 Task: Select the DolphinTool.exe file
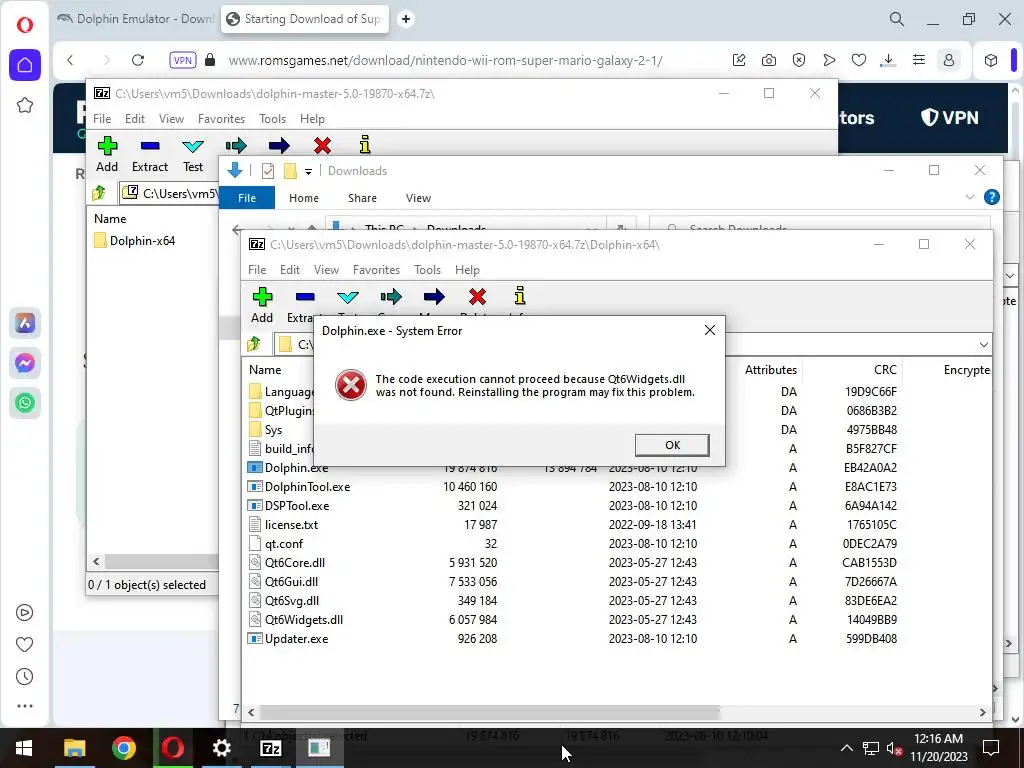[x=308, y=487]
